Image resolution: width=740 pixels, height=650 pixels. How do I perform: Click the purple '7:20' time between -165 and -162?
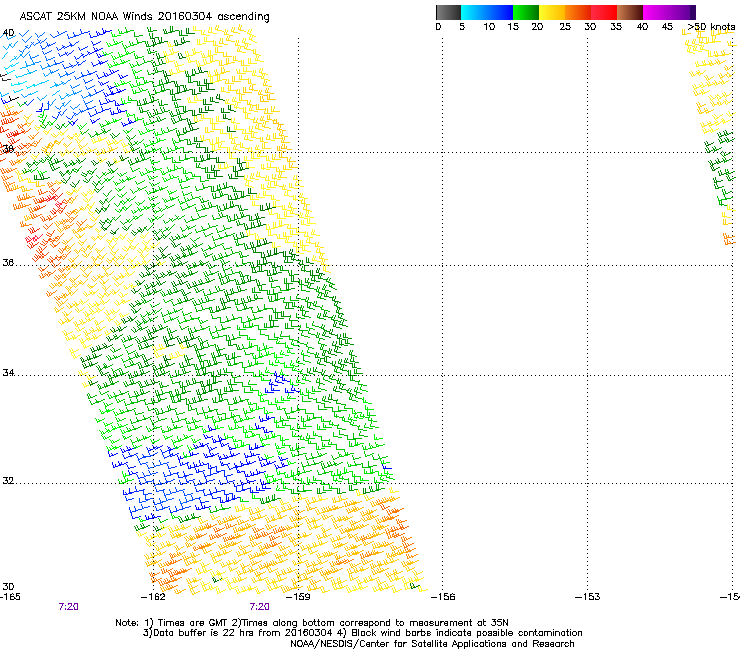tap(68, 607)
